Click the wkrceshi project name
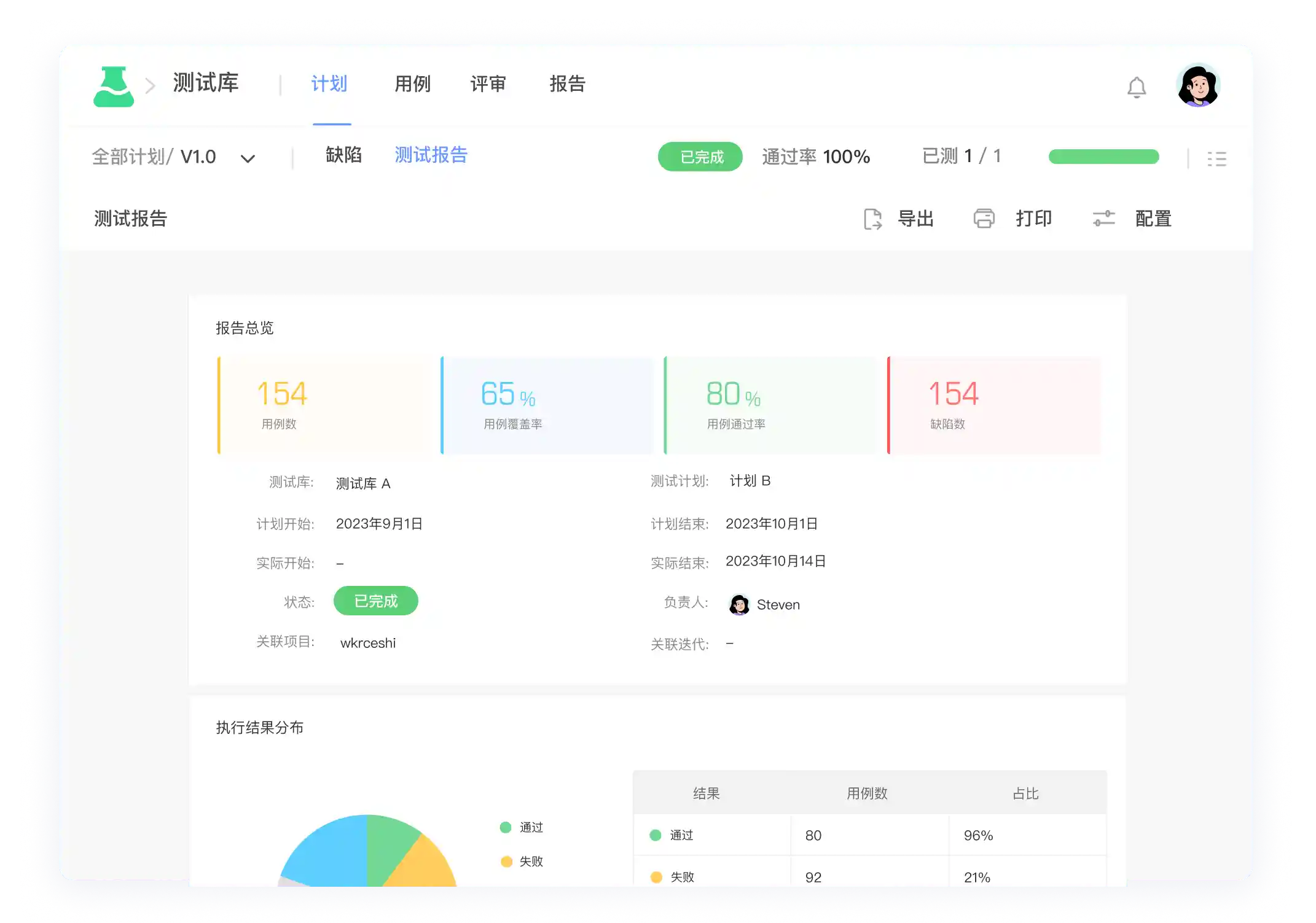This screenshot has width=1316, height=923. click(x=368, y=643)
